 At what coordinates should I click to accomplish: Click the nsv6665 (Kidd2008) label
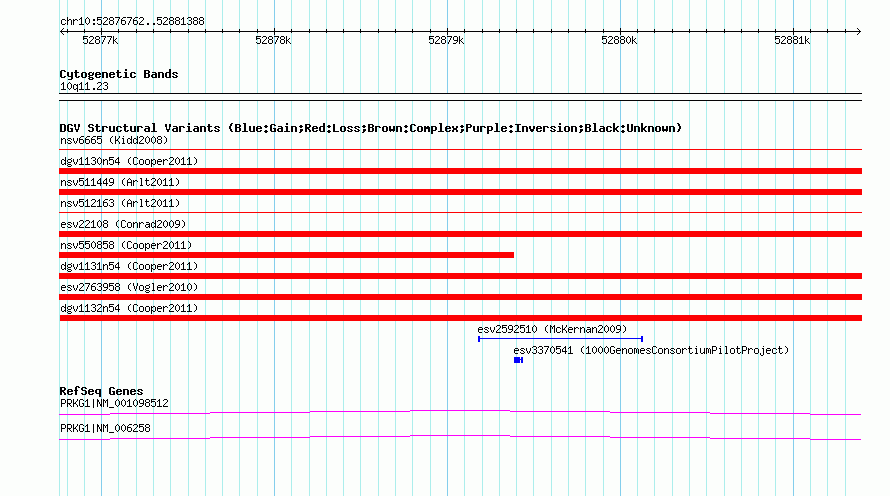(114, 140)
